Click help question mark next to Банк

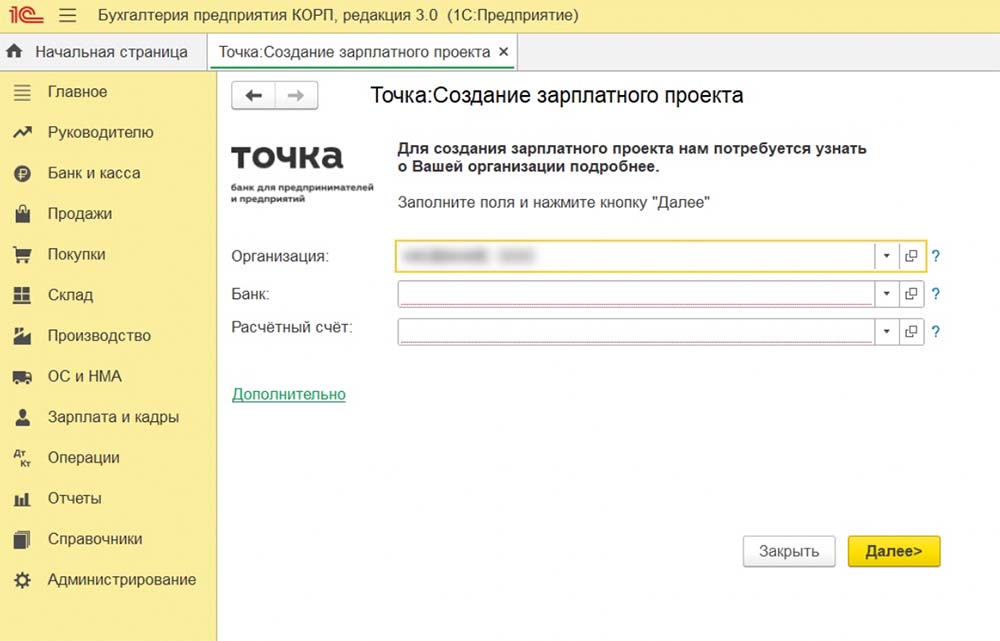[936, 294]
